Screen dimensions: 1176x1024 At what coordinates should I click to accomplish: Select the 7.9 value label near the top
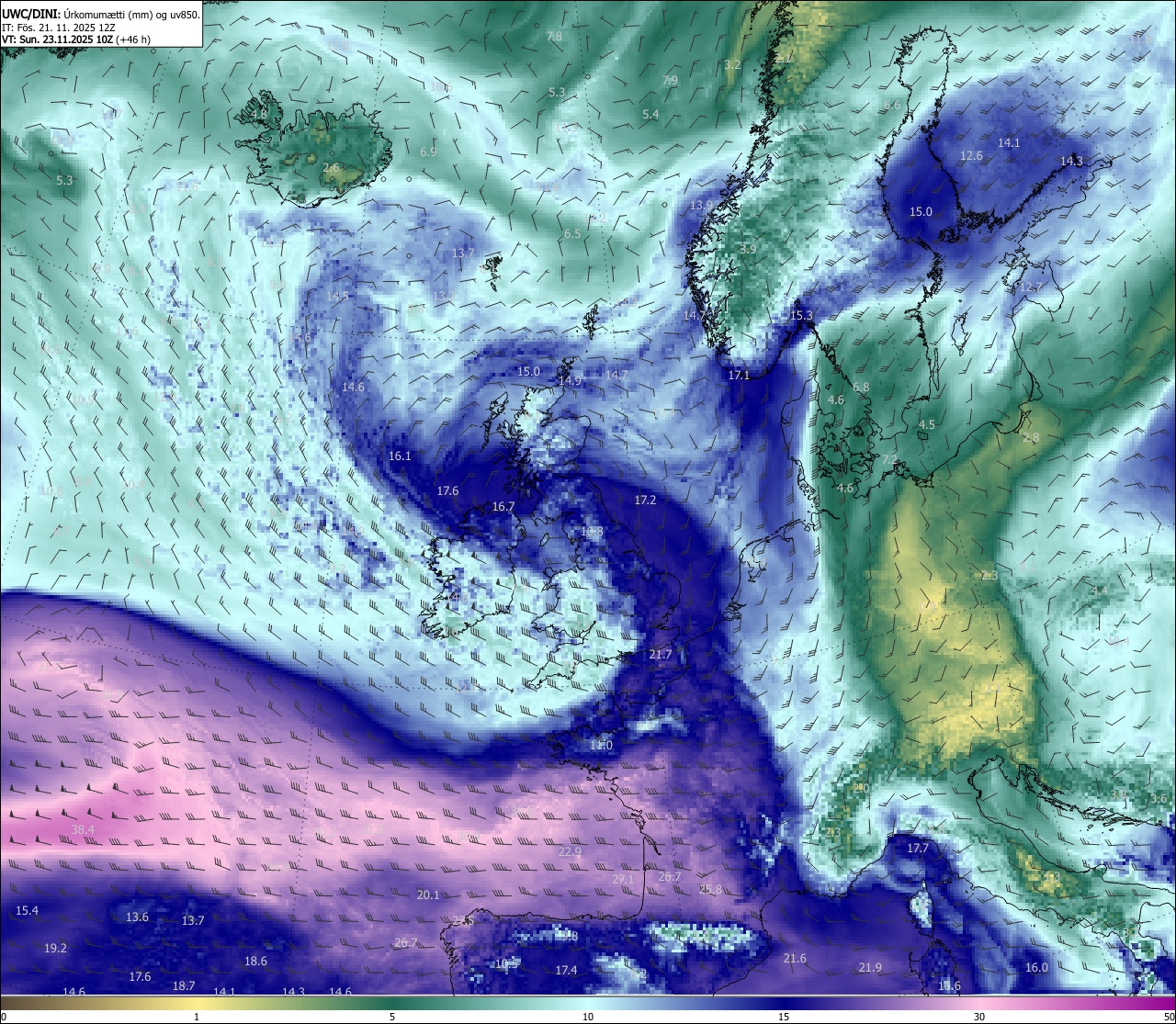pyautogui.click(x=670, y=81)
